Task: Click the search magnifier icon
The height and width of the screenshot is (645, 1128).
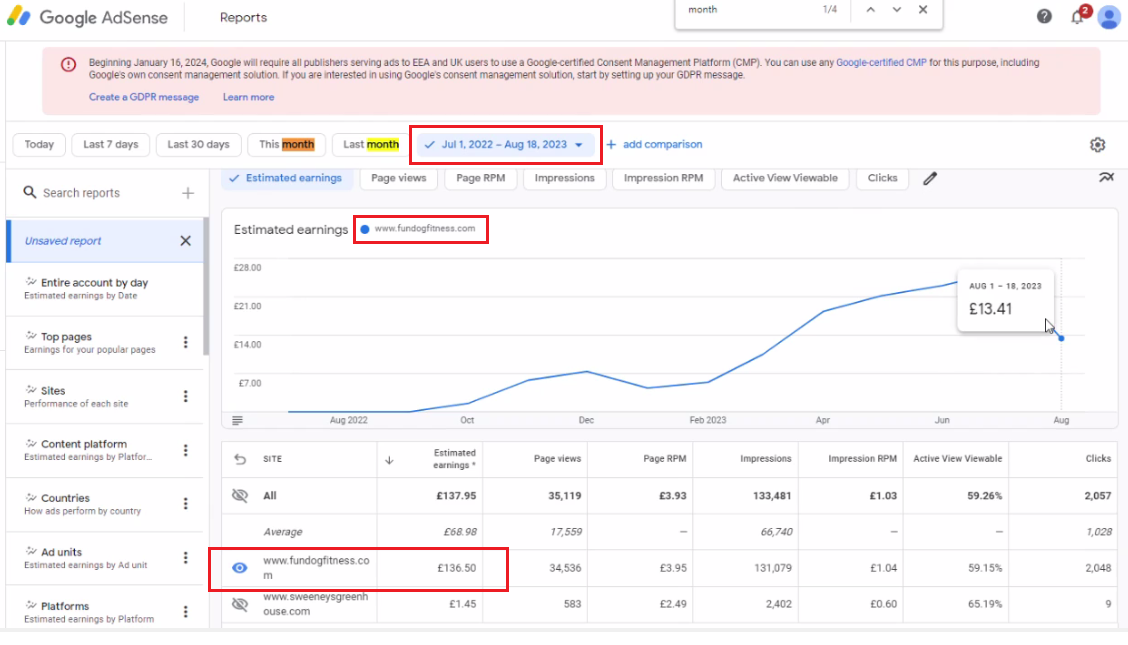Action: pos(29,192)
